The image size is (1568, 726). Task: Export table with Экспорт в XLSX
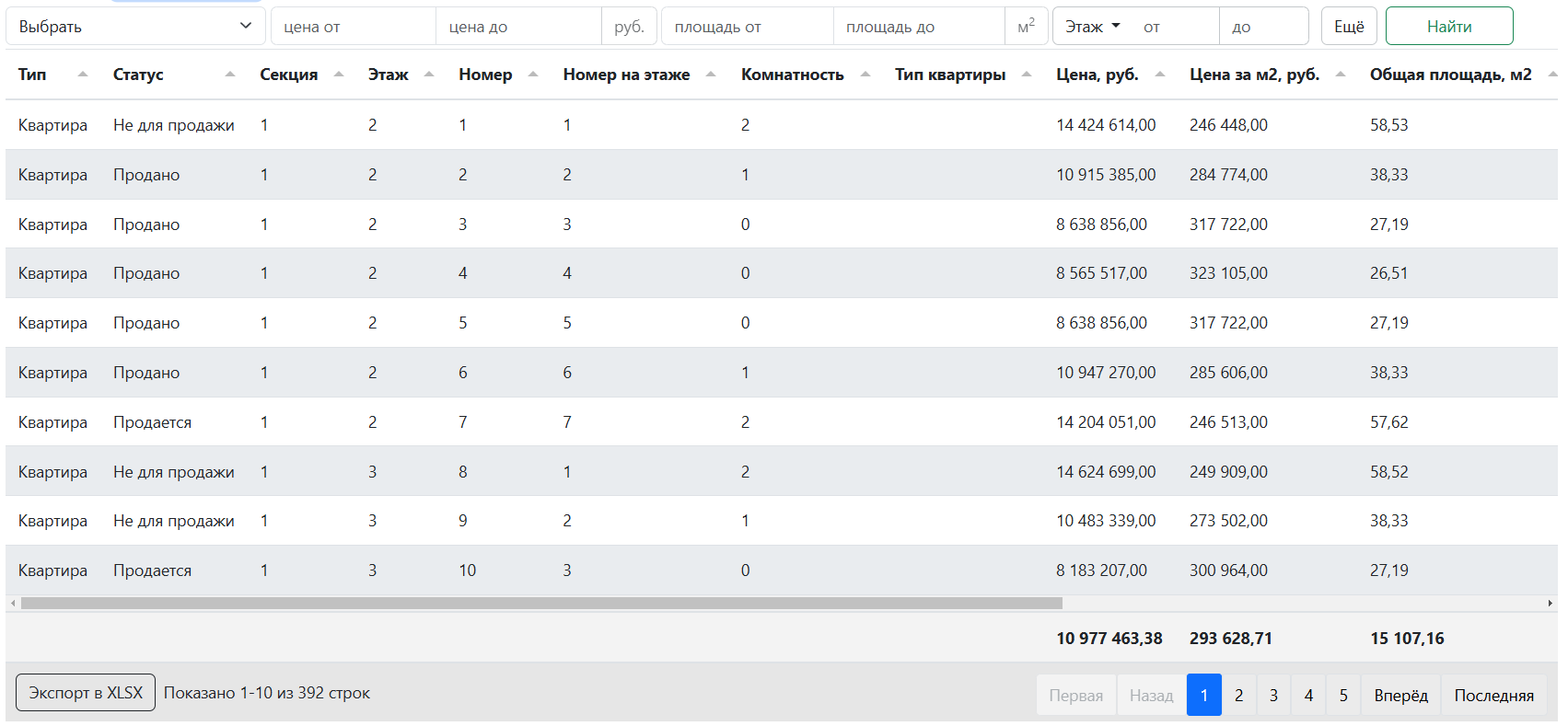pos(86,693)
